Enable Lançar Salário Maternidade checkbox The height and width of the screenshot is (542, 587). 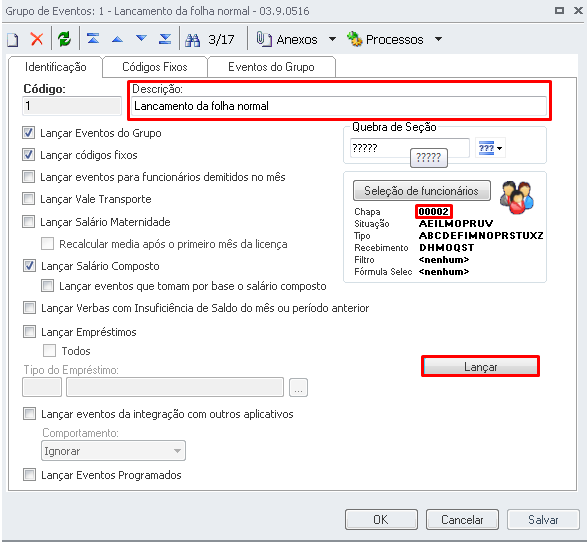tap(28, 222)
